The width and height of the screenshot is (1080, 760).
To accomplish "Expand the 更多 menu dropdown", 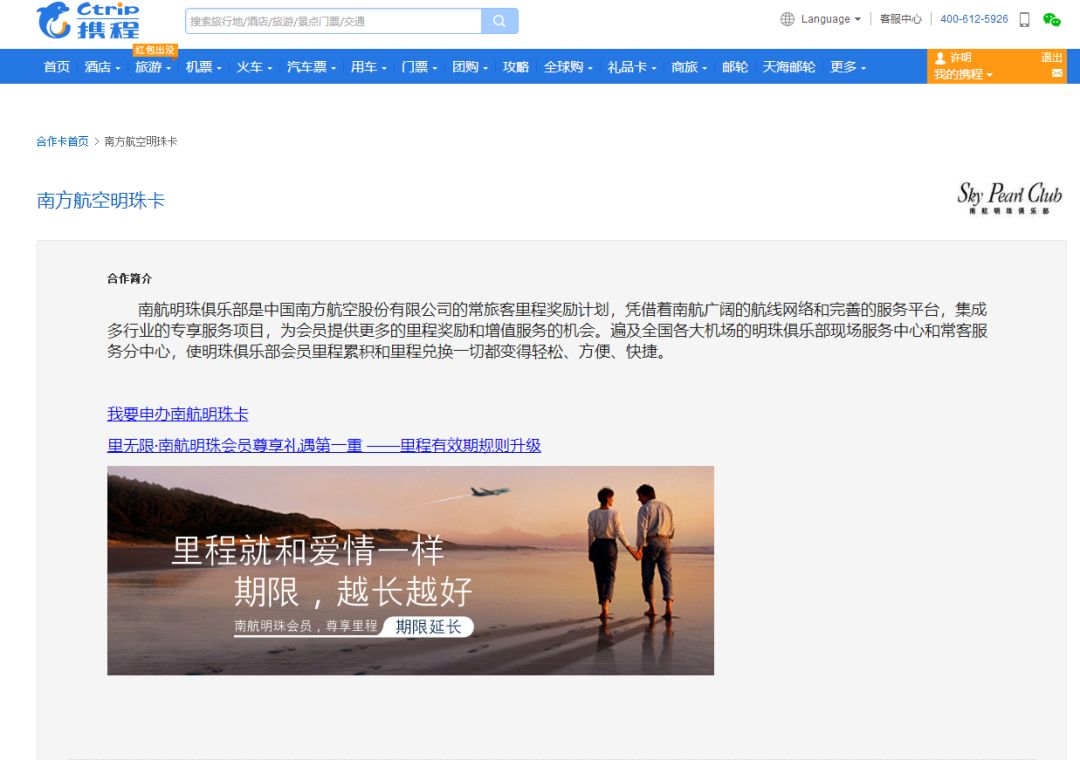I will [x=848, y=67].
